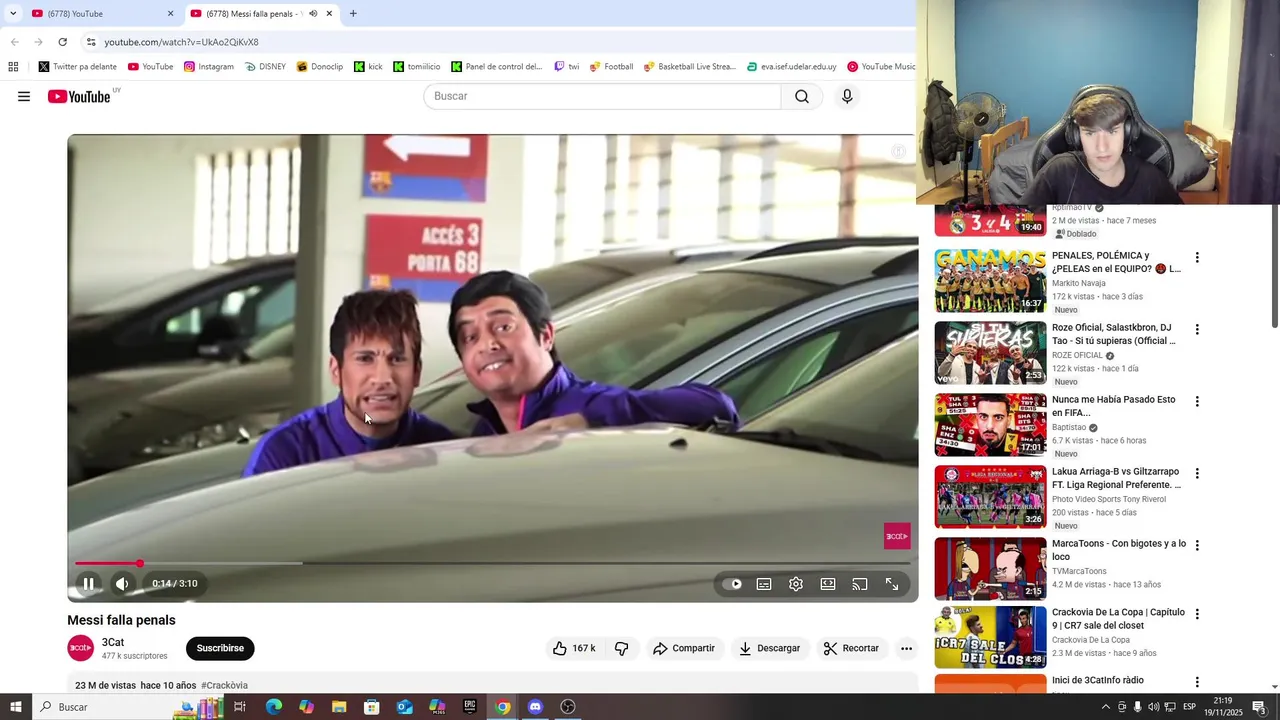Start voice search with the microphone icon
This screenshot has height=720, width=1280.
coord(847,96)
